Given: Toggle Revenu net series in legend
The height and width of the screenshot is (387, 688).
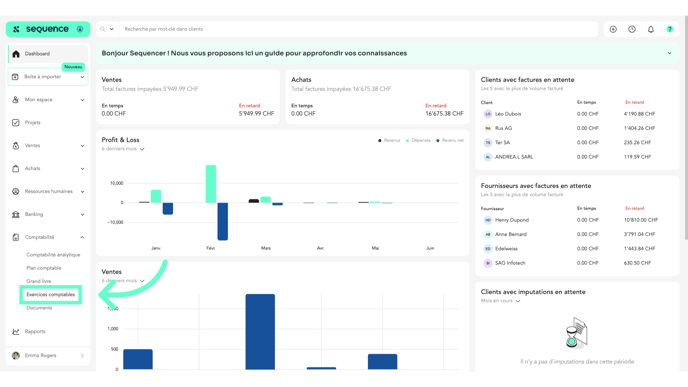Looking at the screenshot, I should point(450,140).
